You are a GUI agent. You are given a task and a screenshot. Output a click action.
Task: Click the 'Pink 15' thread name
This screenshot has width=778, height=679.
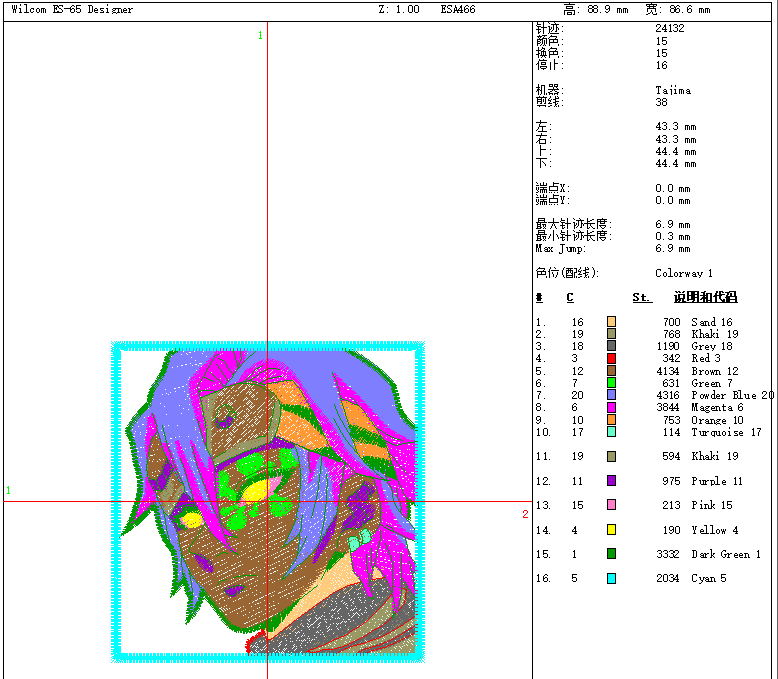pos(712,505)
